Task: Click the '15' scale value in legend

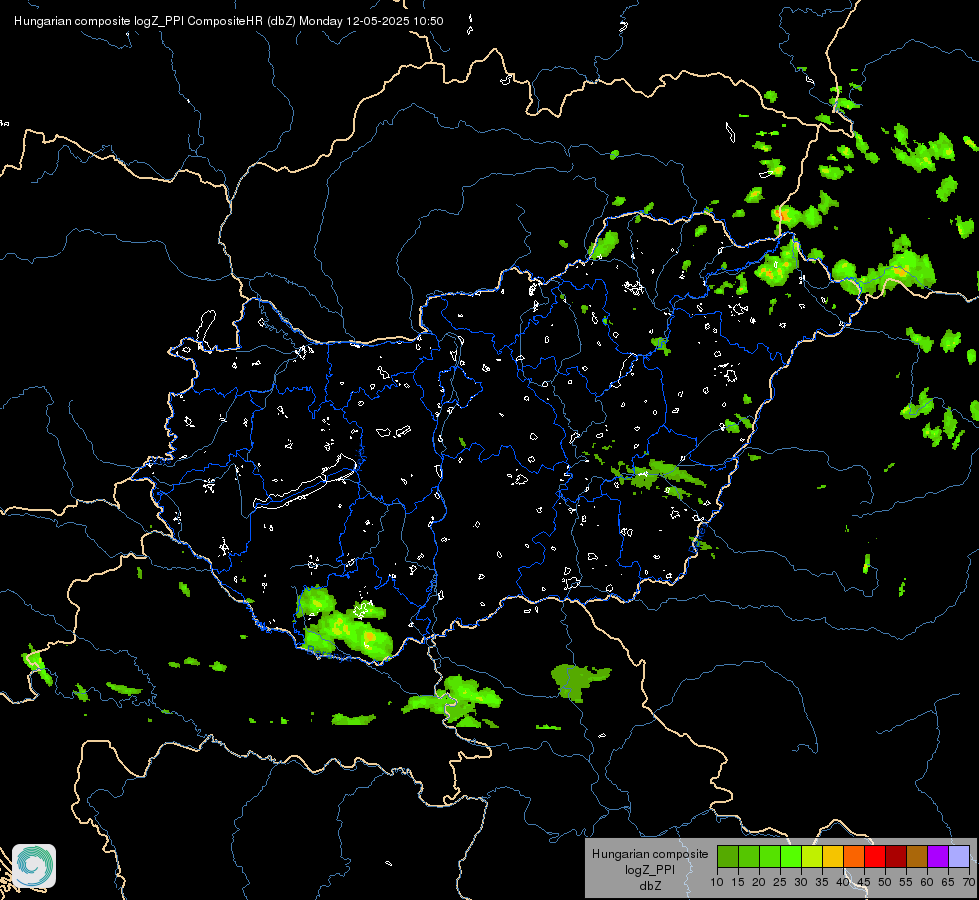Action: coord(738,882)
